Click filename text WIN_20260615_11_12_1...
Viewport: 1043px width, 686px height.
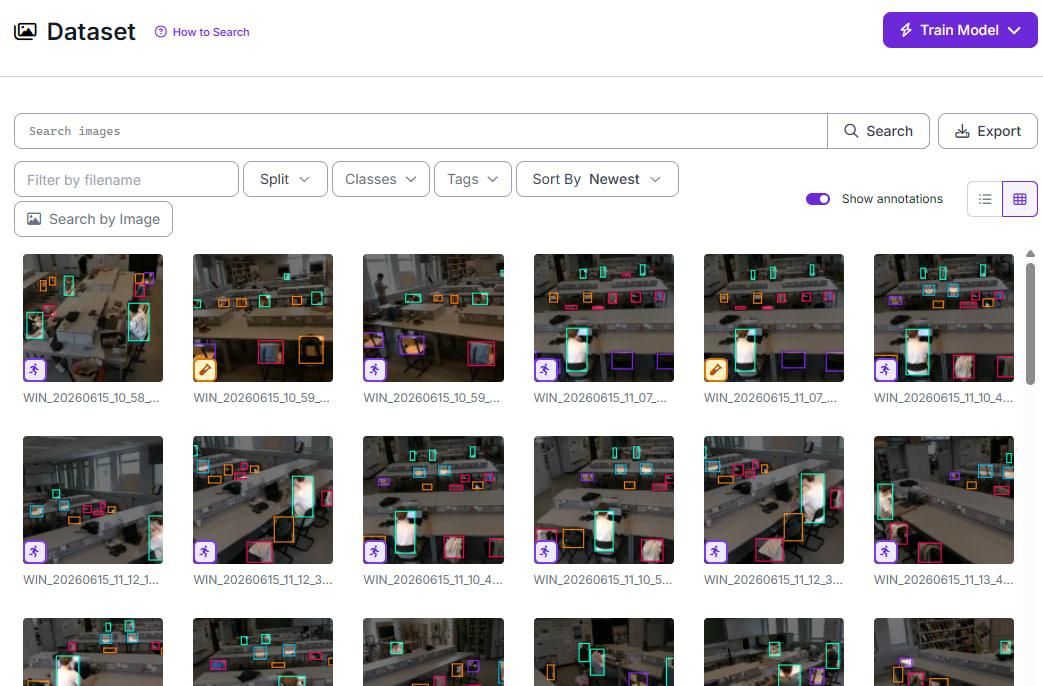(91, 580)
